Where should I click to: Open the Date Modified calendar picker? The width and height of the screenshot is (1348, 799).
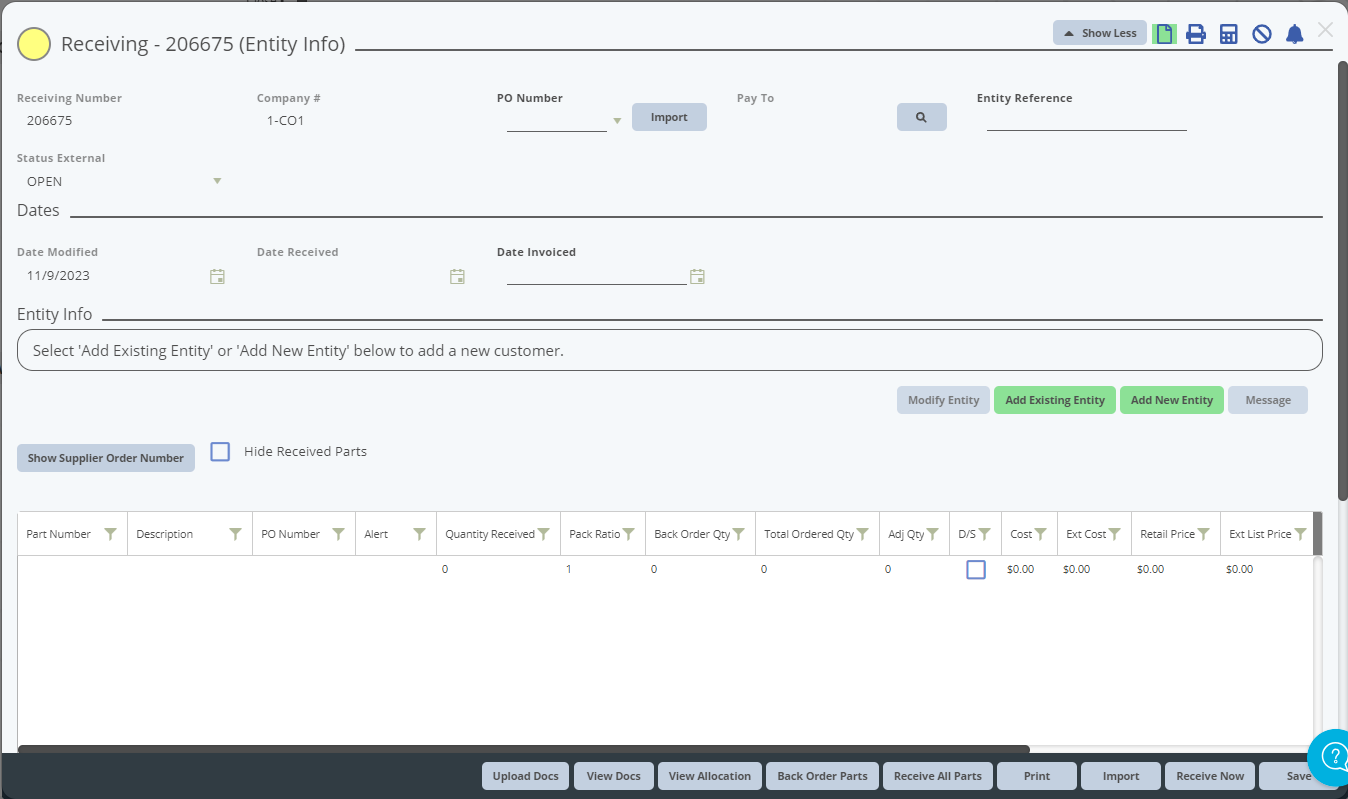[217, 276]
